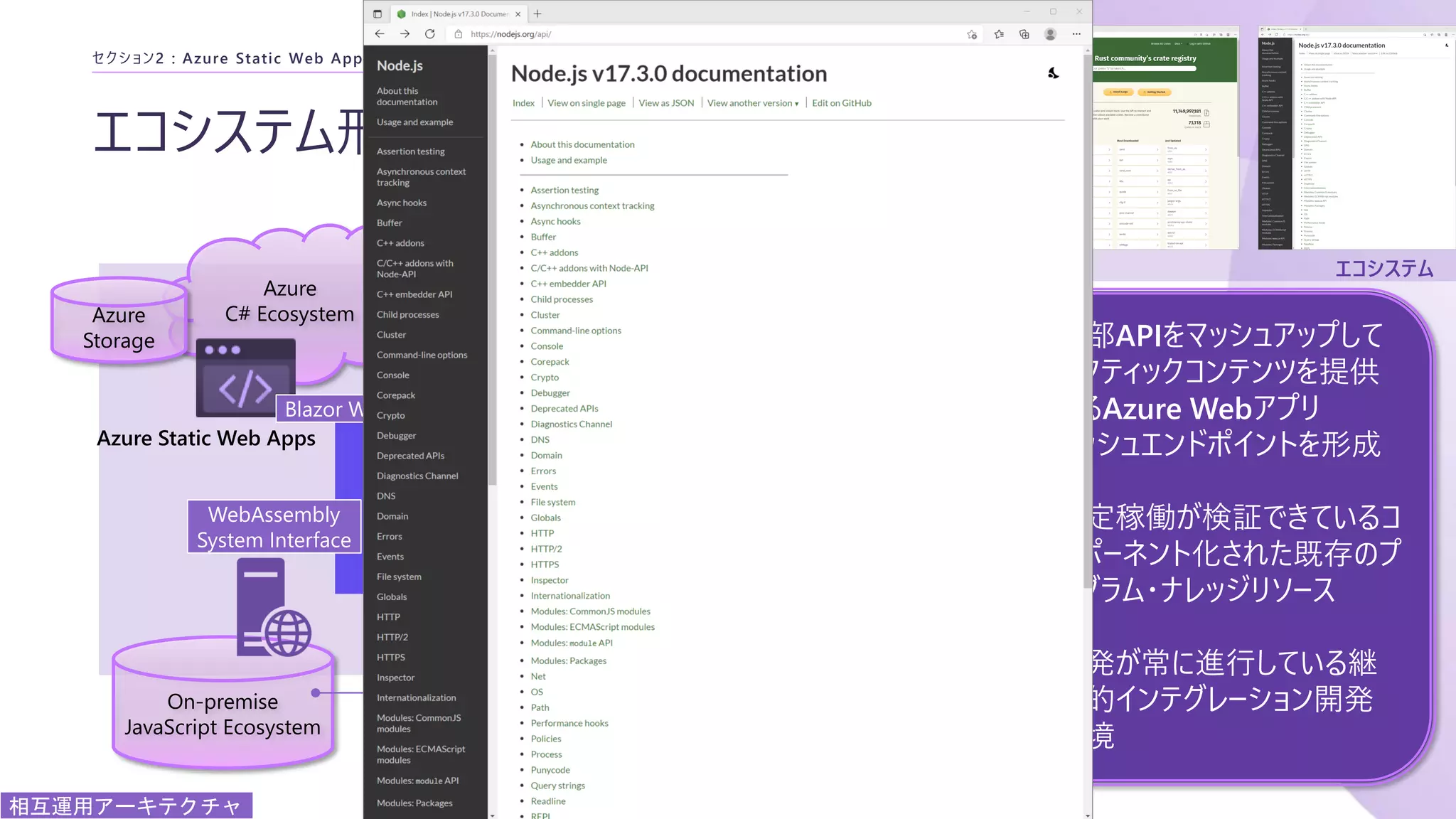Open the tab actions menu icon
Screen dimensions: 1456x819
tap(378, 14)
